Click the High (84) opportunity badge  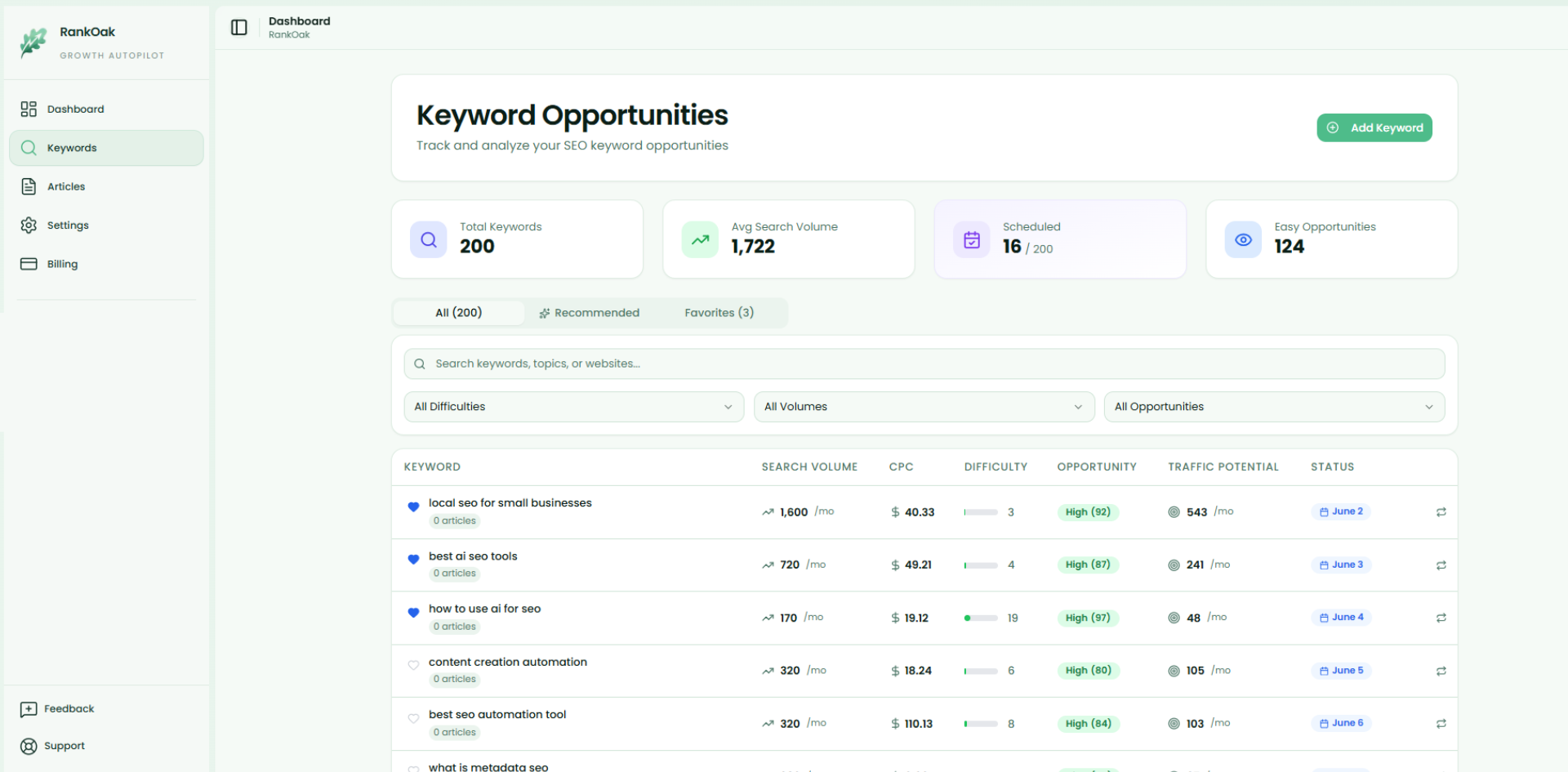1088,724
